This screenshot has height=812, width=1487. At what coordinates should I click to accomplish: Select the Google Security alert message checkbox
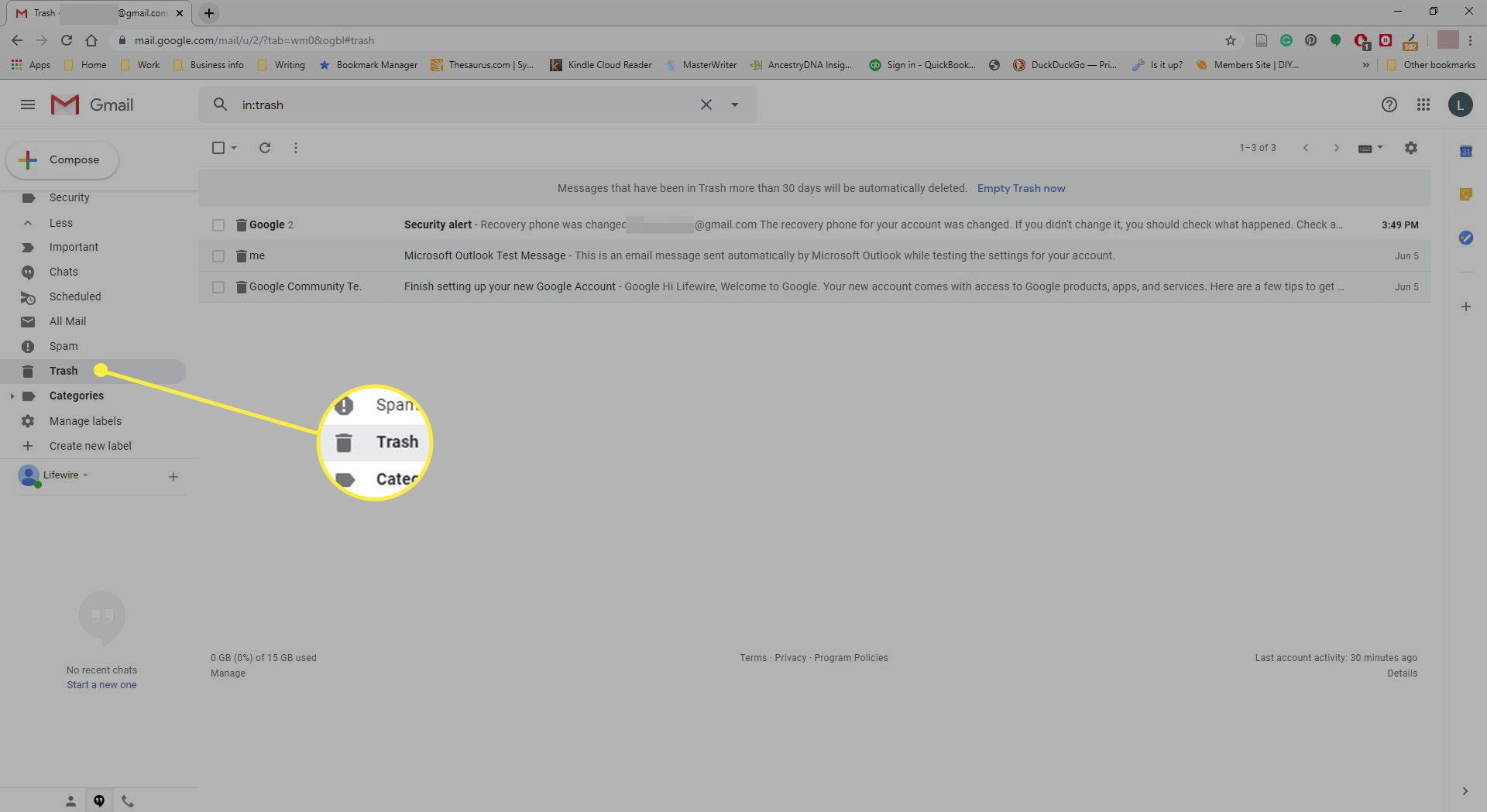click(x=218, y=225)
